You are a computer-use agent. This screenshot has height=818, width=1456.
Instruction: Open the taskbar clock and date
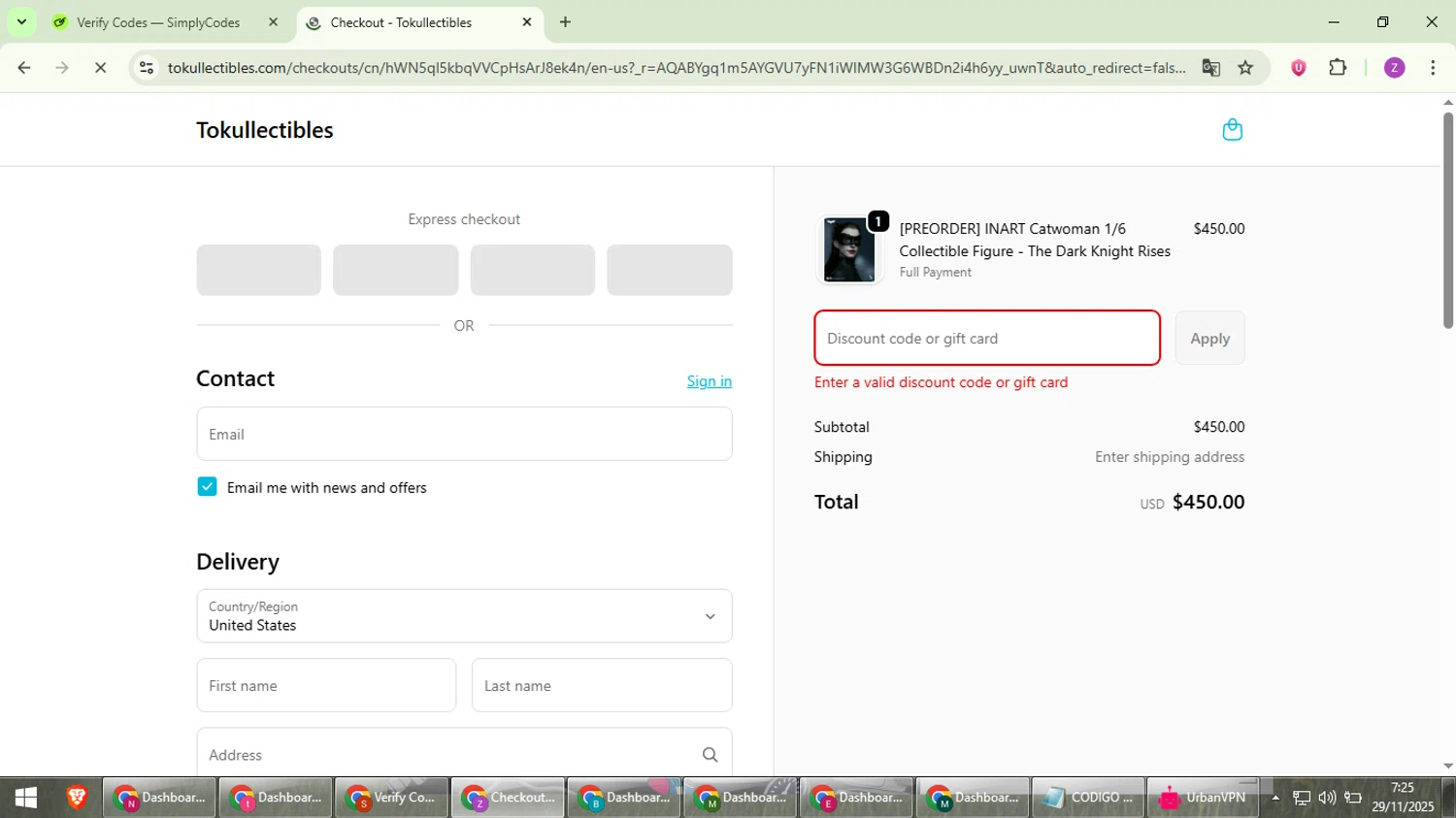[x=1403, y=798]
